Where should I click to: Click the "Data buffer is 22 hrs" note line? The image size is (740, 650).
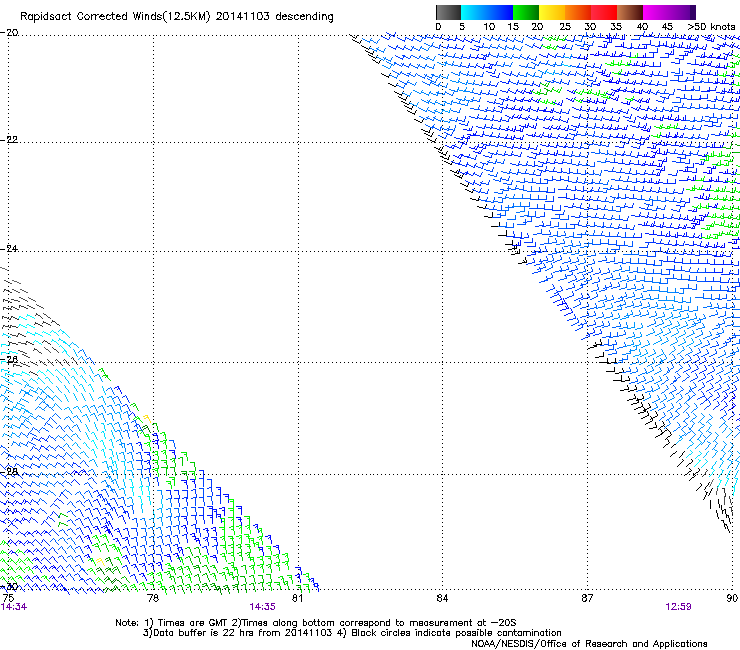[352, 633]
